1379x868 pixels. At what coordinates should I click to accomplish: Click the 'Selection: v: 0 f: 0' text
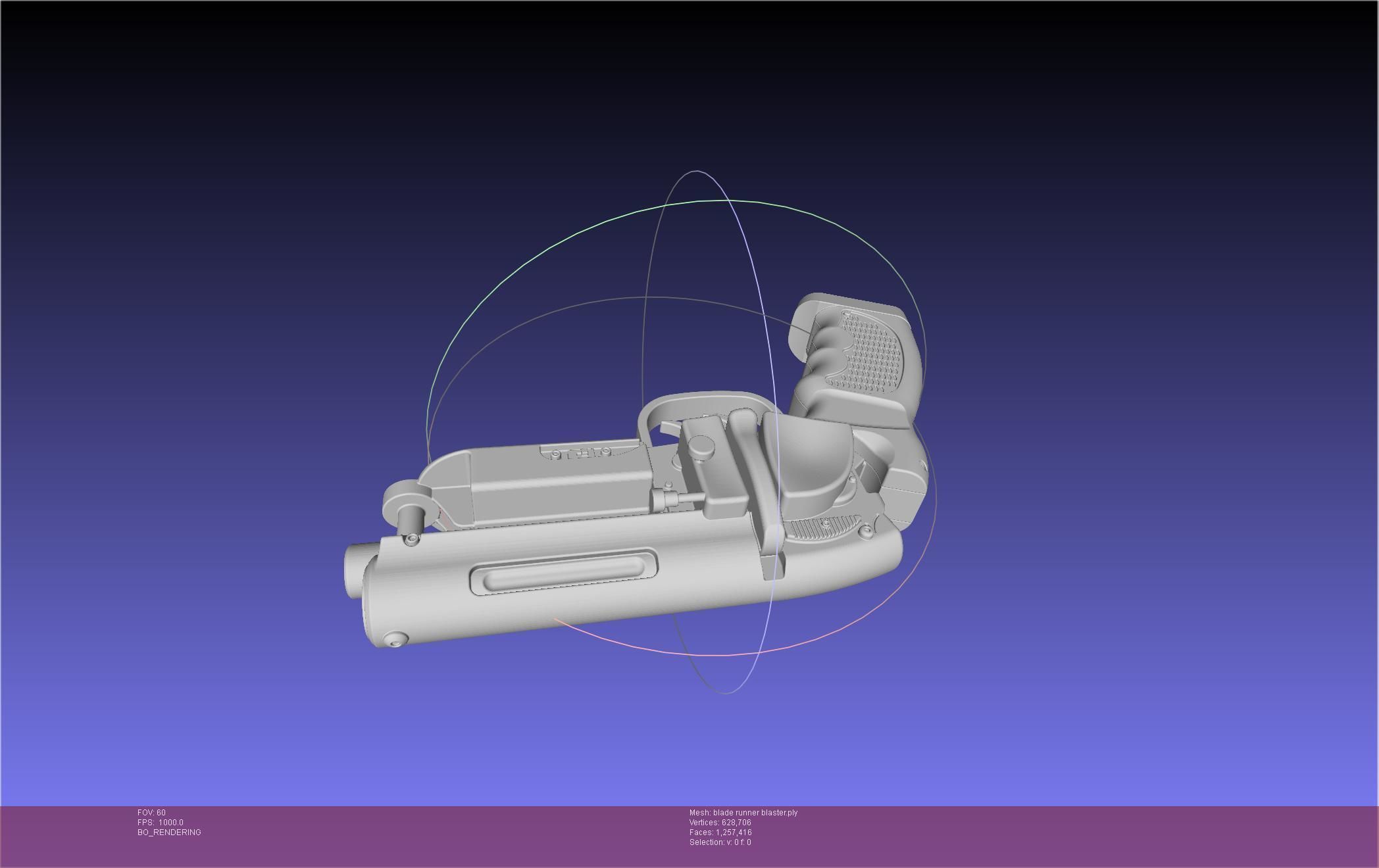coord(720,842)
